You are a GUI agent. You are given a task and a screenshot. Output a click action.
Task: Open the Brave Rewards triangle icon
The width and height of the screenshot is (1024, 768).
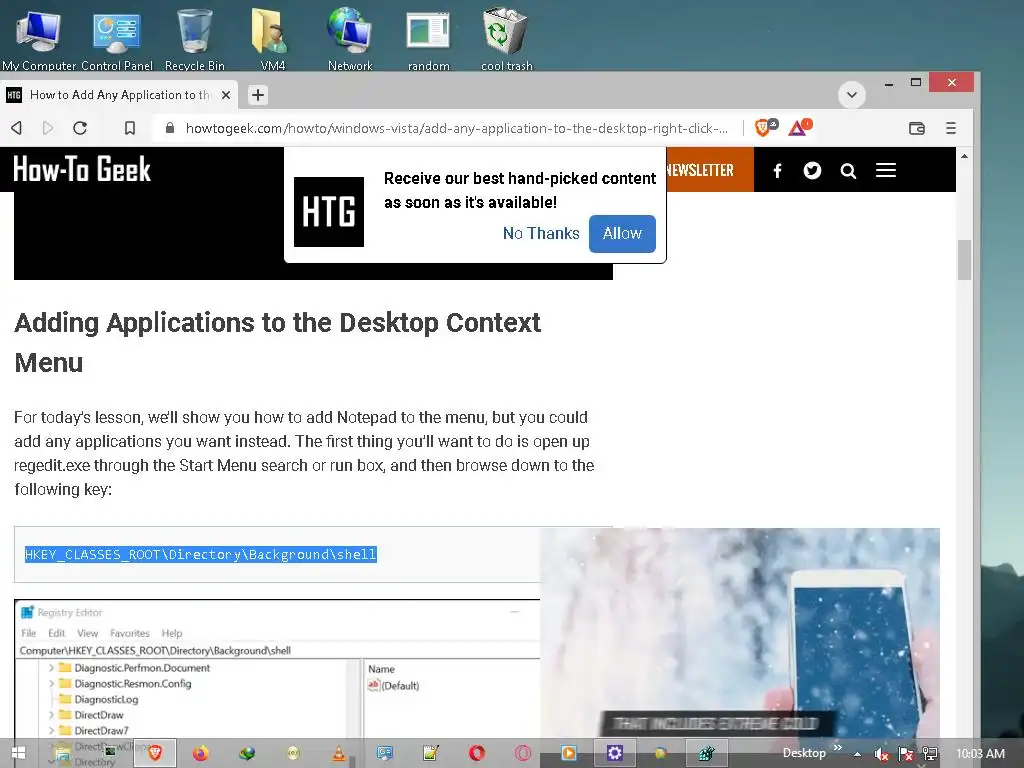799,127
